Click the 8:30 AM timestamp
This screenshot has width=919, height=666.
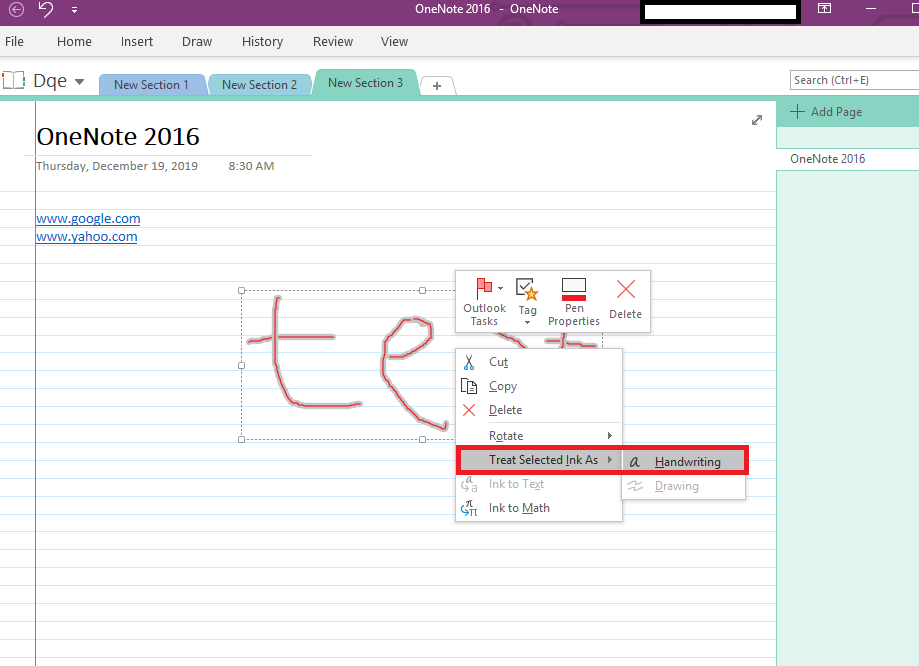251,166
